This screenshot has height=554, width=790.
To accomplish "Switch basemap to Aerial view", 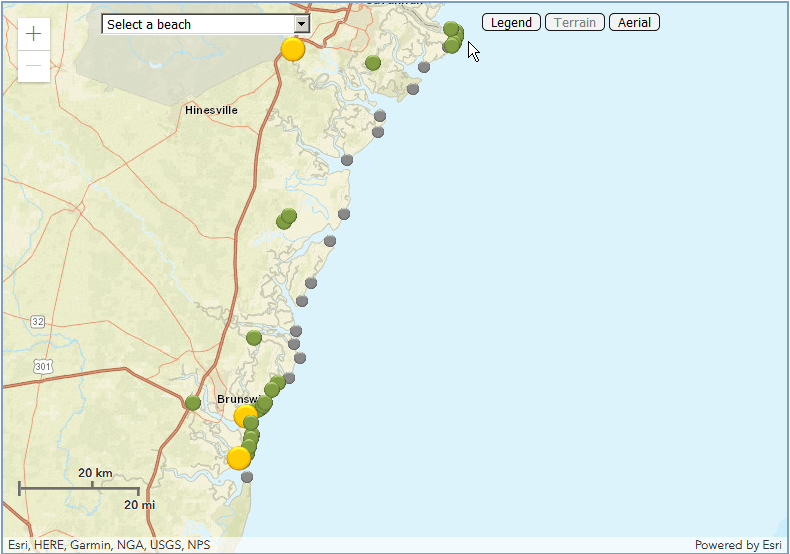I will coord(634,22).
